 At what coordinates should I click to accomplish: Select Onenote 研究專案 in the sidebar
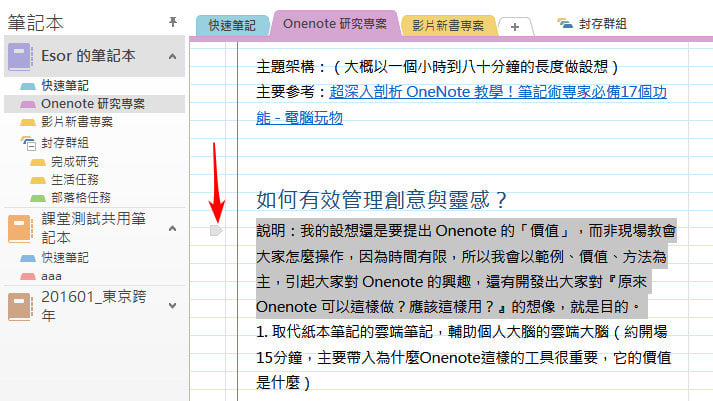93,104
